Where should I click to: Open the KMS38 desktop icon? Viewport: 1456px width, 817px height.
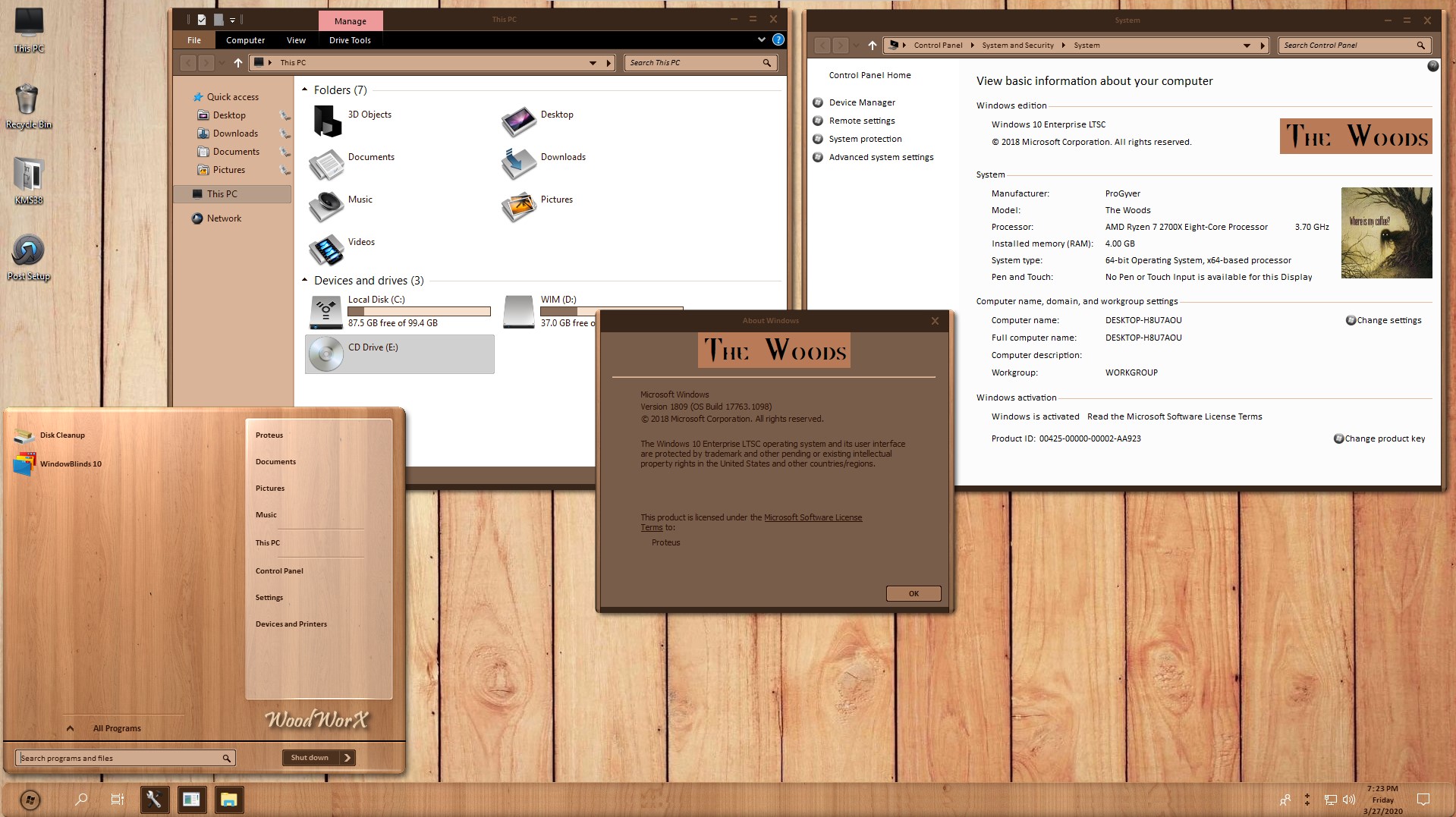[28, 181]
